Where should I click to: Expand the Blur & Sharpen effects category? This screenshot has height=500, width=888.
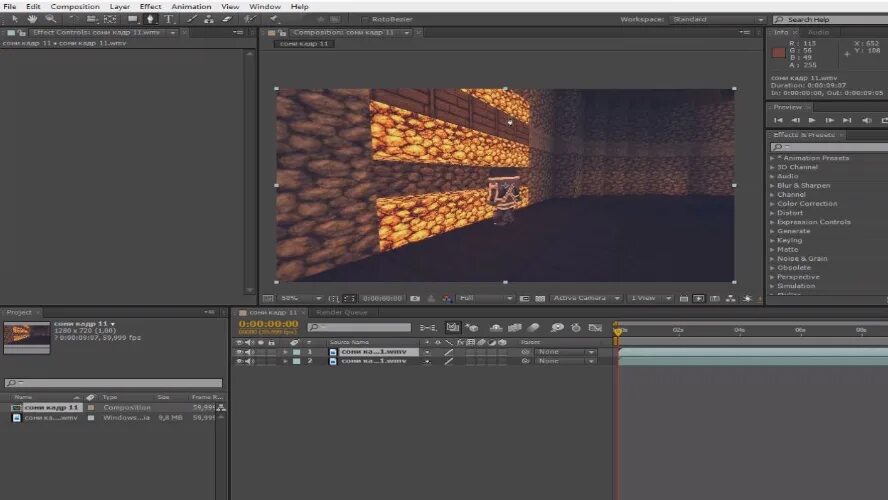772,186
